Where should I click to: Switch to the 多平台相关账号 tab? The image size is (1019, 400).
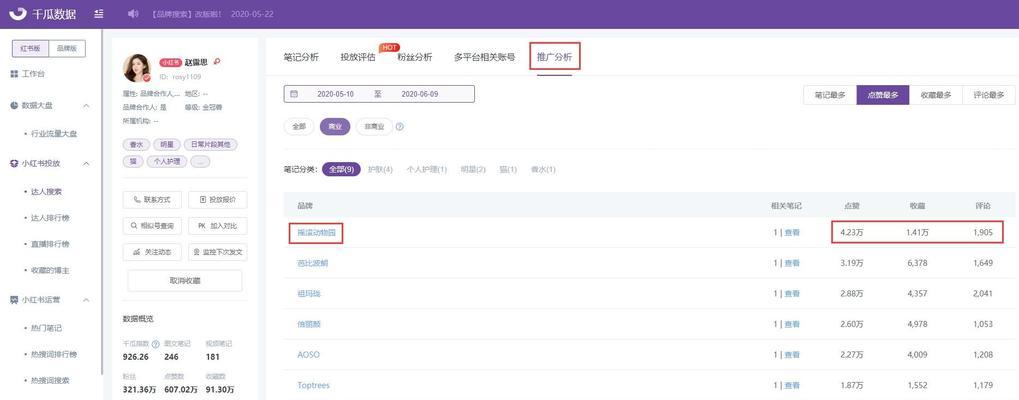(485, 57)
